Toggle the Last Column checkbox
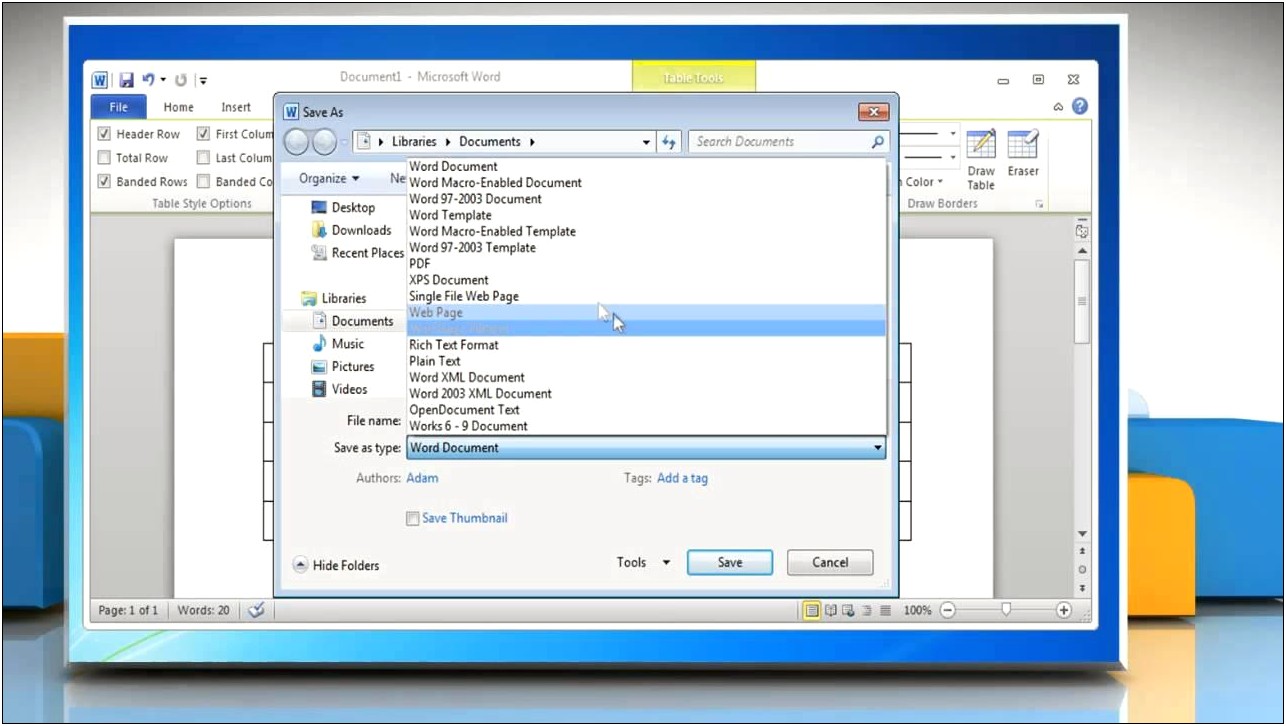 coord(203,158)
